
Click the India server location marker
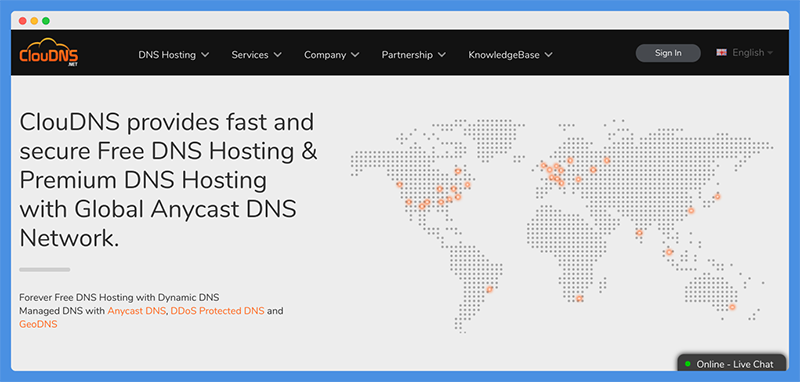tap(639, 233)
